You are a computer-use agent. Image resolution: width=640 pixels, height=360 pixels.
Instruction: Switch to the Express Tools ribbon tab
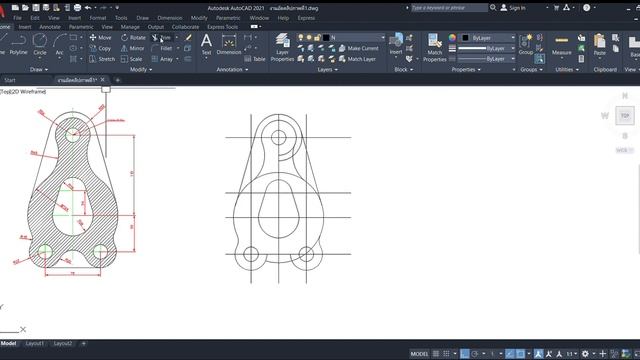pos(222,27)
